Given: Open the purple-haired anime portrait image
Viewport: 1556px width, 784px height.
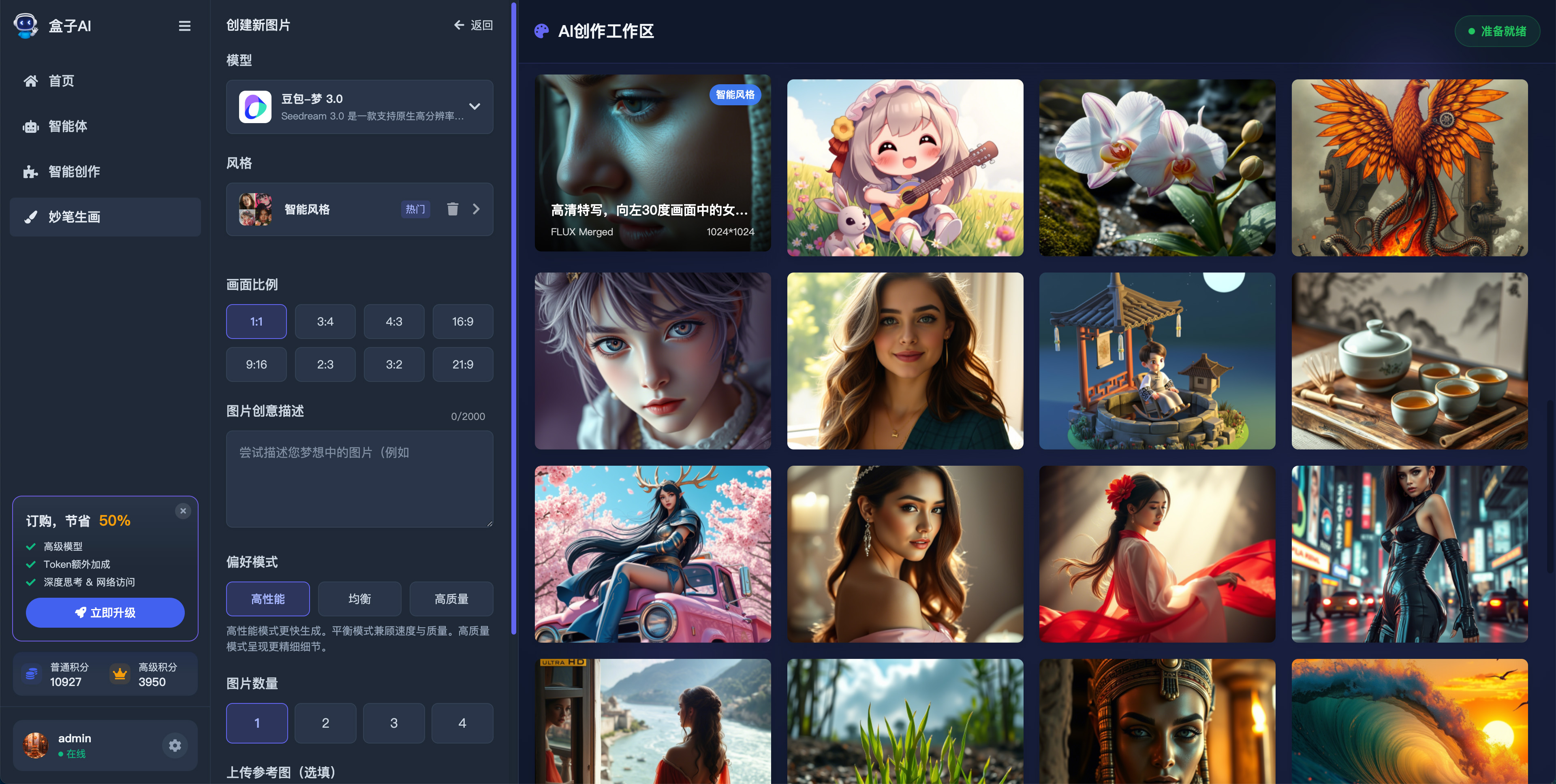Looking at the screenshot, I should point(652,361).
